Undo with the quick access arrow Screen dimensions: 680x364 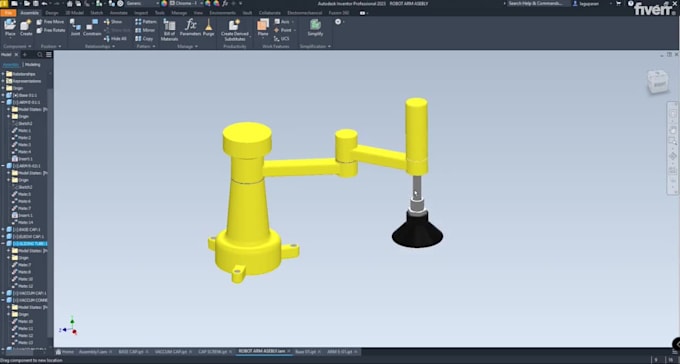(44, 3)
